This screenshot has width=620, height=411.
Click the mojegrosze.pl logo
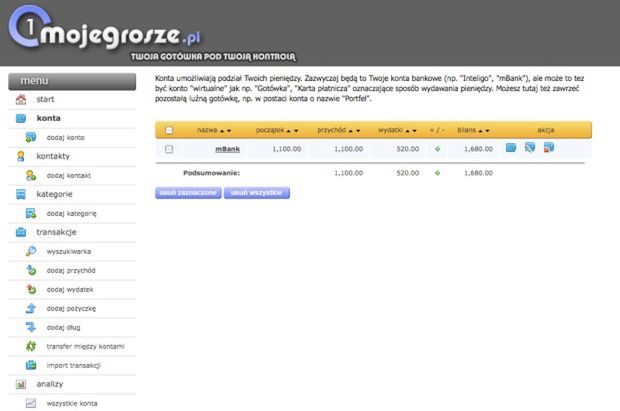105,28
